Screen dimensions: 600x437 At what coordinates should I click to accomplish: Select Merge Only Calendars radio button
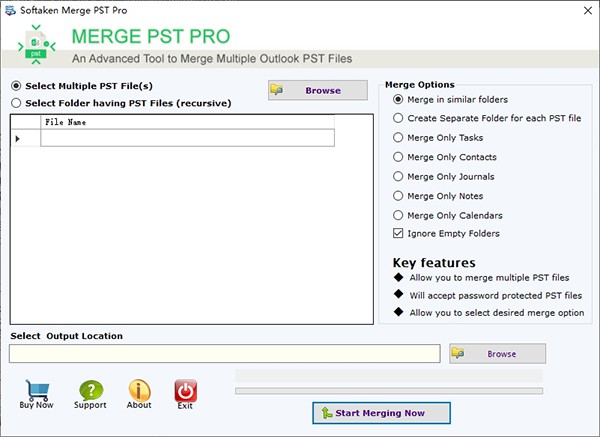tap(398, 215)
